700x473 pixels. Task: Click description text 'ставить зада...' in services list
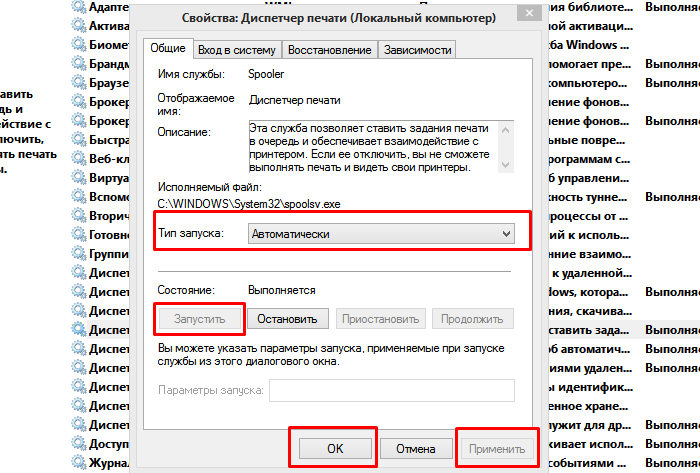(589, 330)
